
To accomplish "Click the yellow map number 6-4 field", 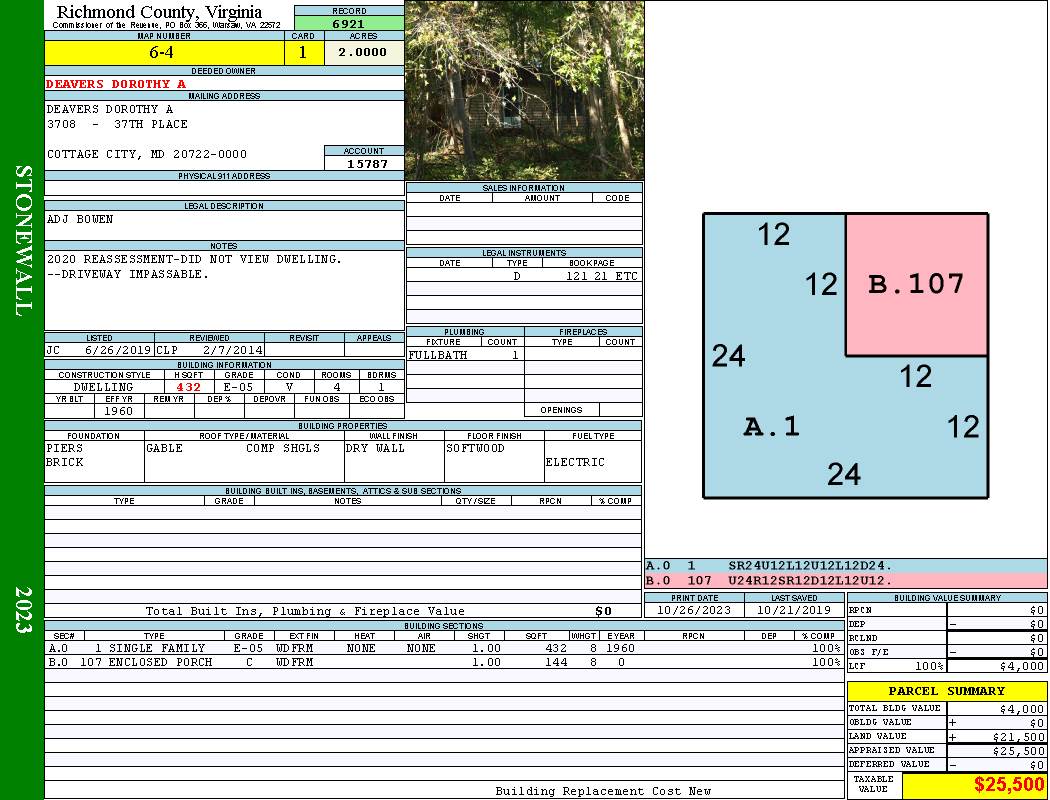I will click(165, 53).
